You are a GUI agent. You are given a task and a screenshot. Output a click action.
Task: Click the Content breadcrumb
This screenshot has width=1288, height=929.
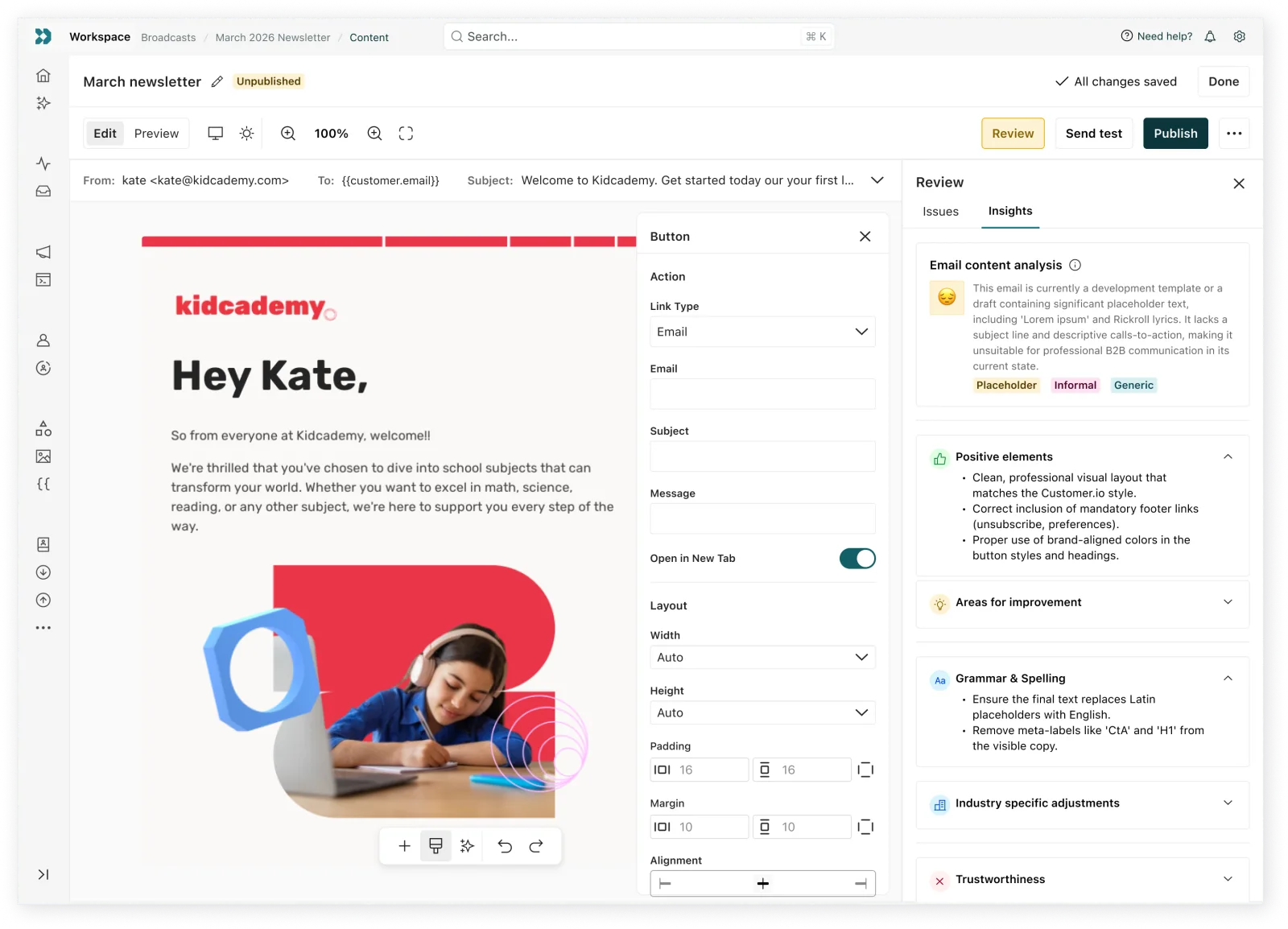pos(369,38)
